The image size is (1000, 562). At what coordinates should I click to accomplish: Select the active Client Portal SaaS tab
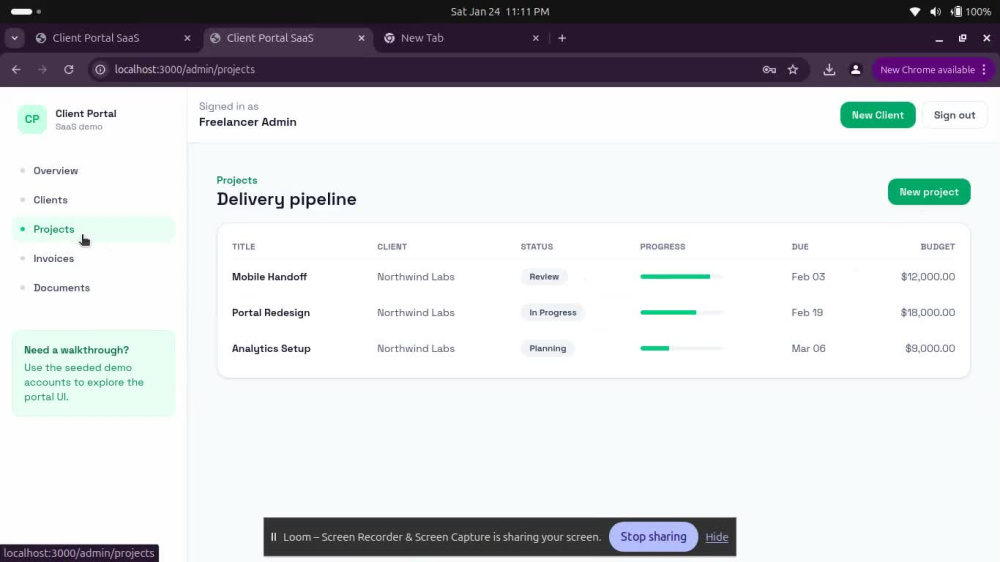287,38
